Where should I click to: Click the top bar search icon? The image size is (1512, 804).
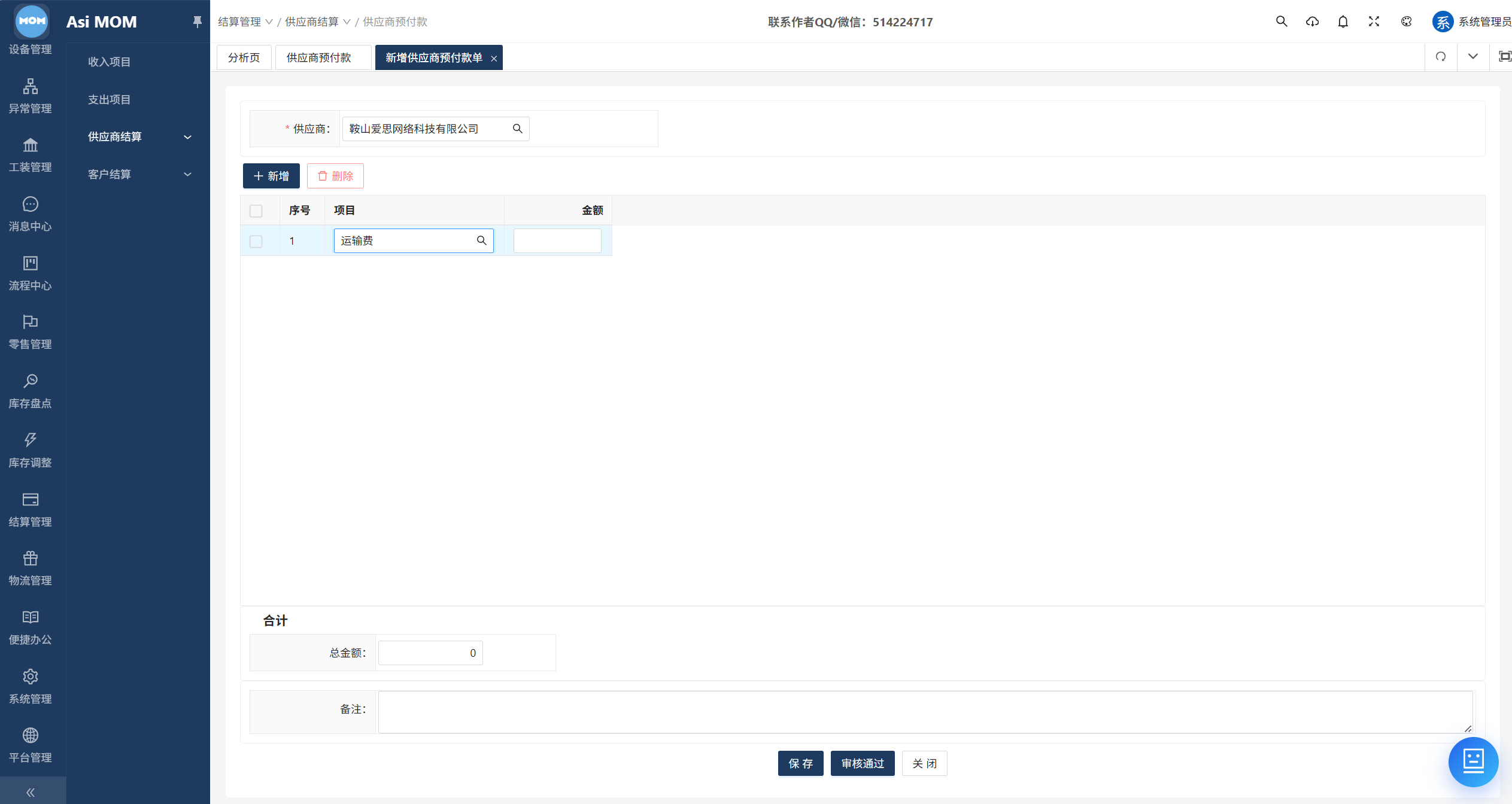pyautogui.click(x=1281, y=22)
